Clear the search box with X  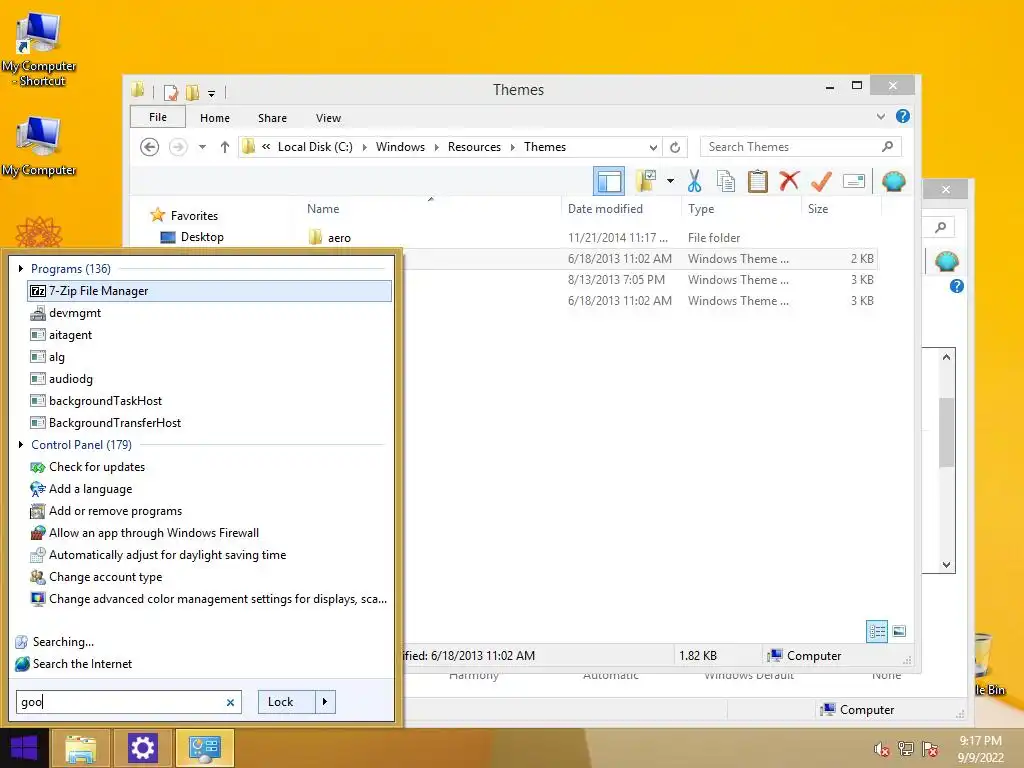point(230,702)
